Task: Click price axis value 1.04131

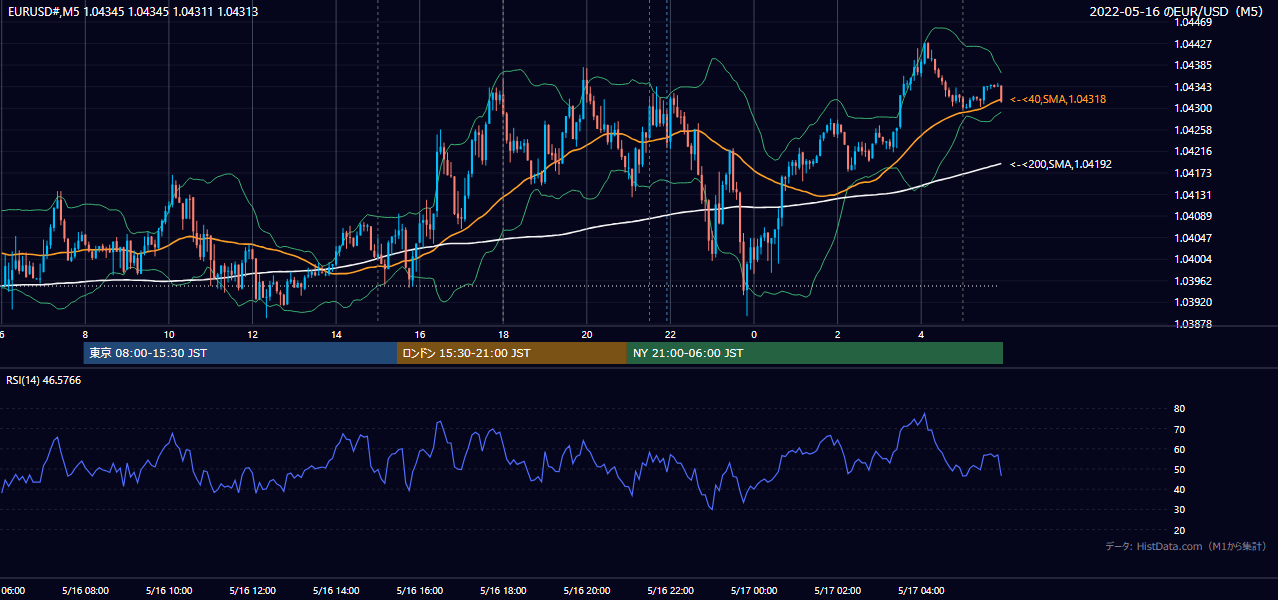Action: 1193,195
